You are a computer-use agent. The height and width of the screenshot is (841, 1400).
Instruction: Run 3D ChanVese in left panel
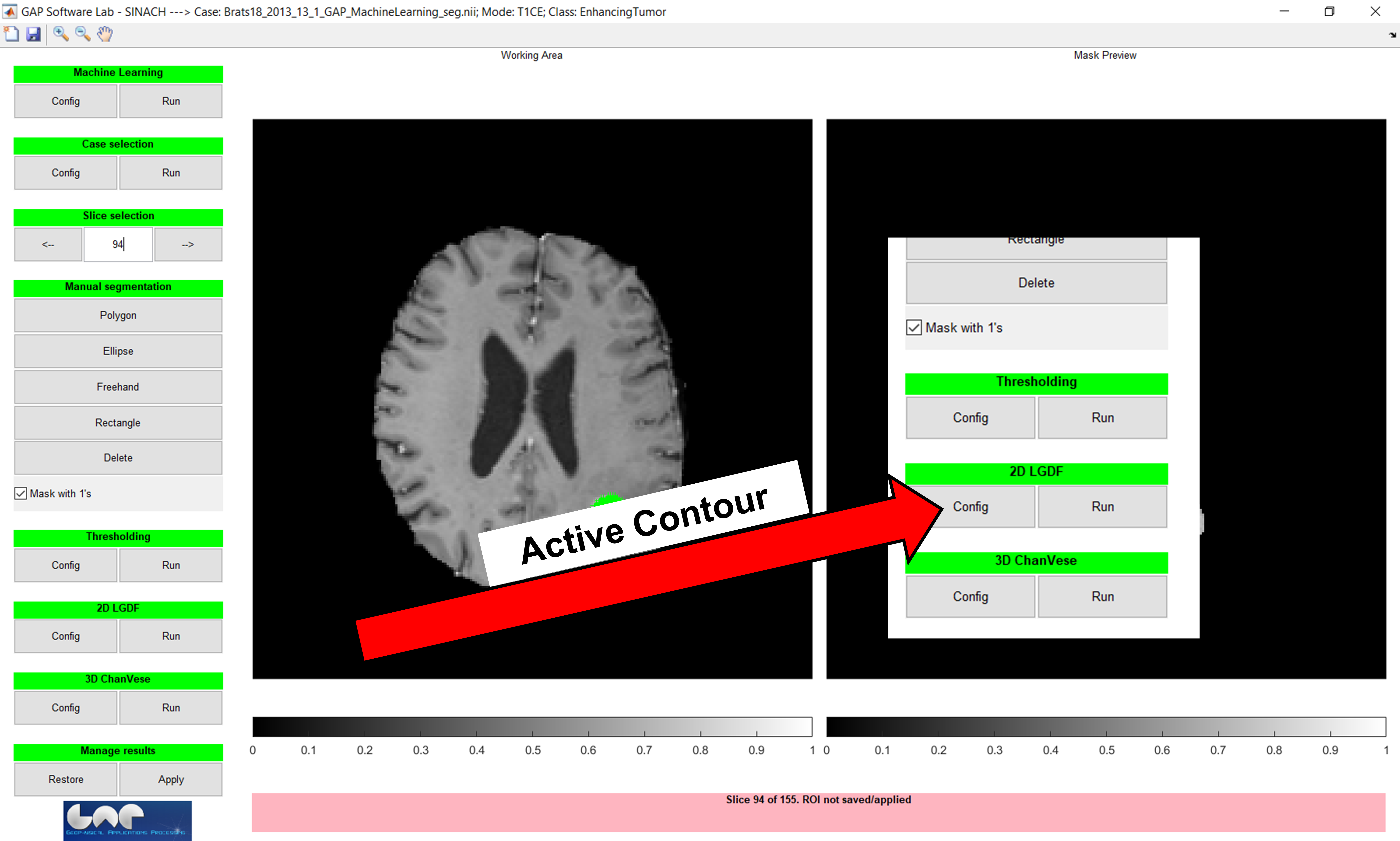click(x=171, y=708)
